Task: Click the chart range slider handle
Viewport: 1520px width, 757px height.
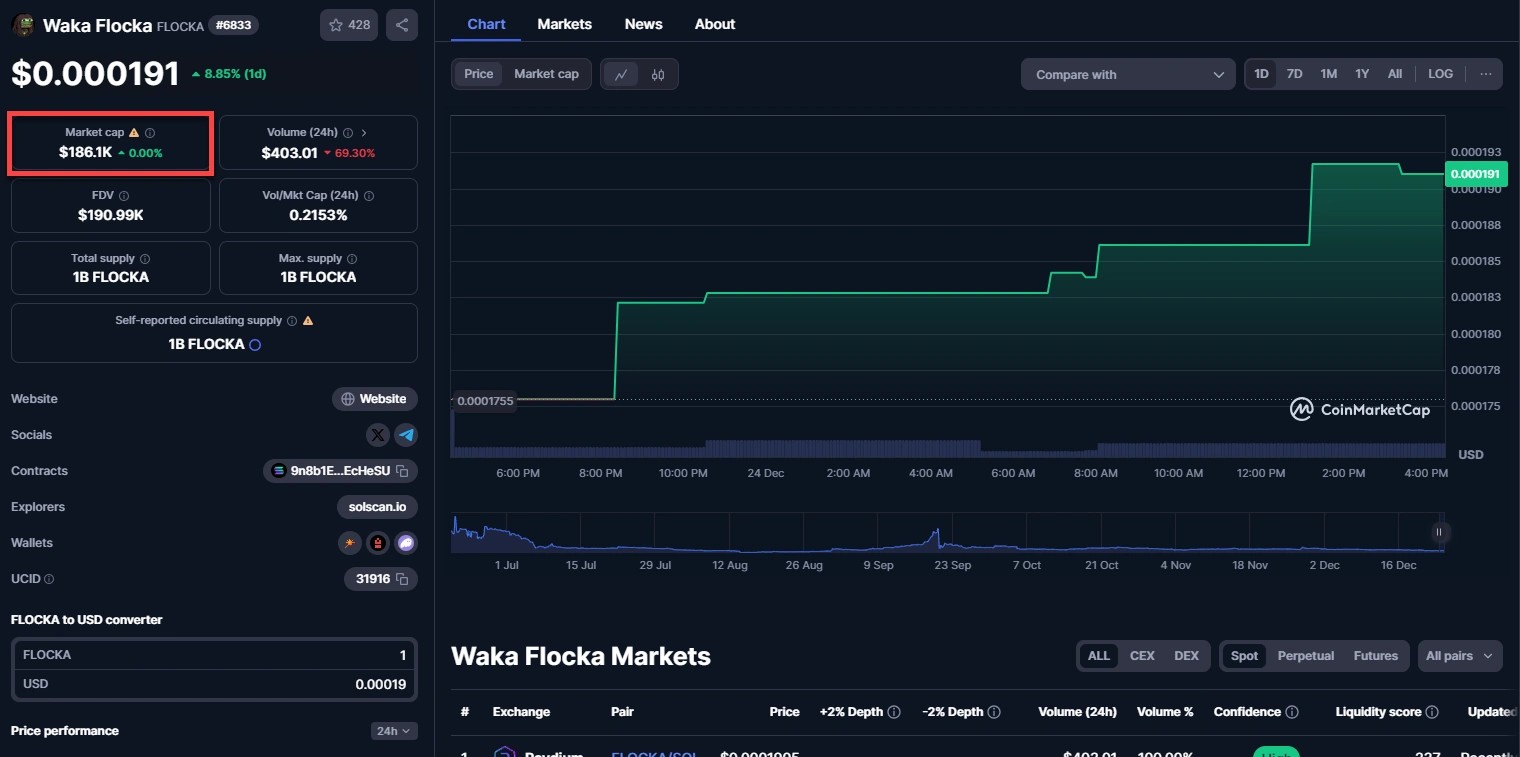Action: pos(1440,532)
